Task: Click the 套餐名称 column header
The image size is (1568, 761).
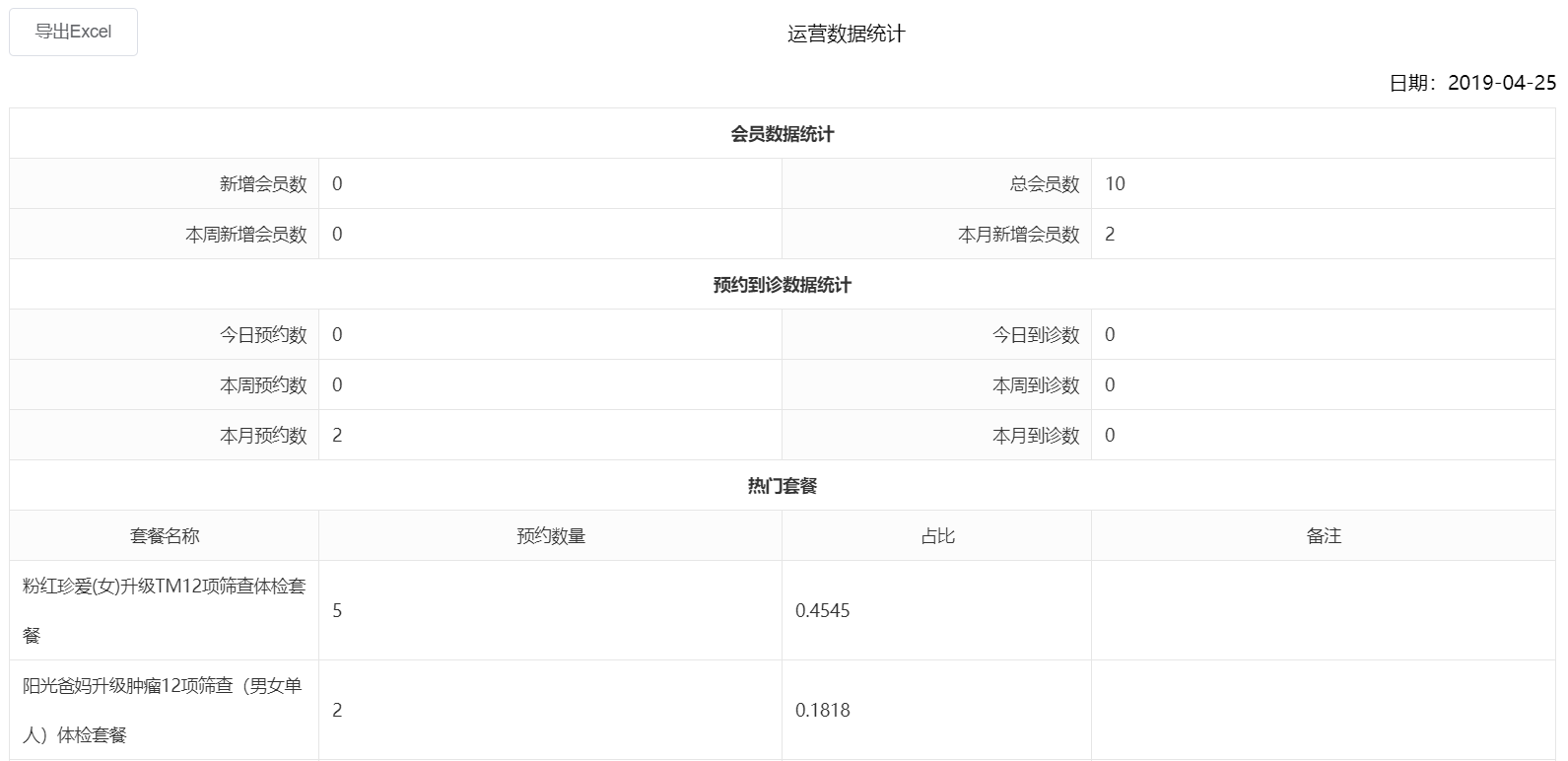Action: [x=165, y=536]
